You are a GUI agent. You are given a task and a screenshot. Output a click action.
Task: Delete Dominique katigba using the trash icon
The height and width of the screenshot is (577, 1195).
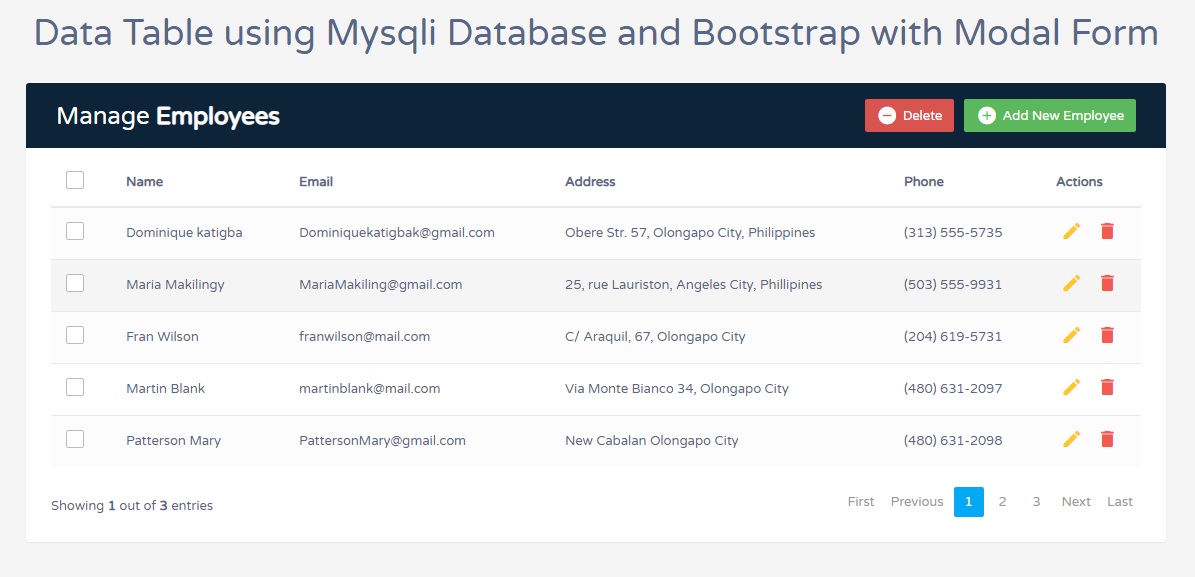coord(1107,231)
